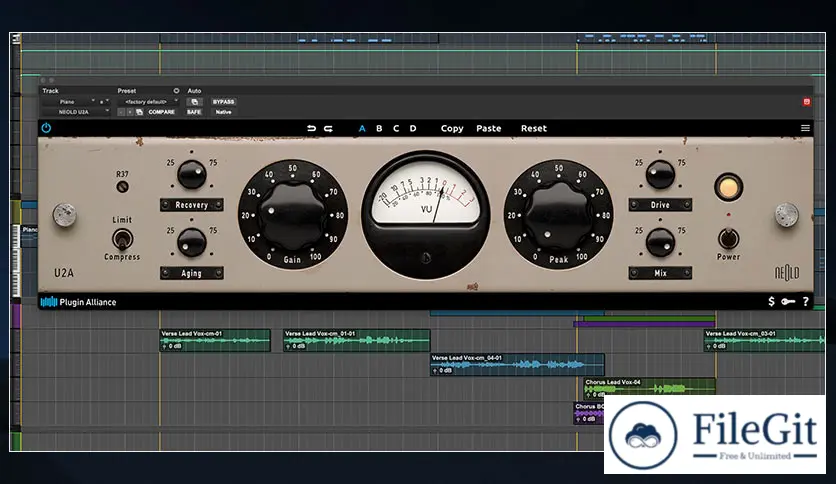This screenshot has height=484, width=836.
Task: Open the hamburger menu in the plugin toolbar
Action: click(805, 128)
